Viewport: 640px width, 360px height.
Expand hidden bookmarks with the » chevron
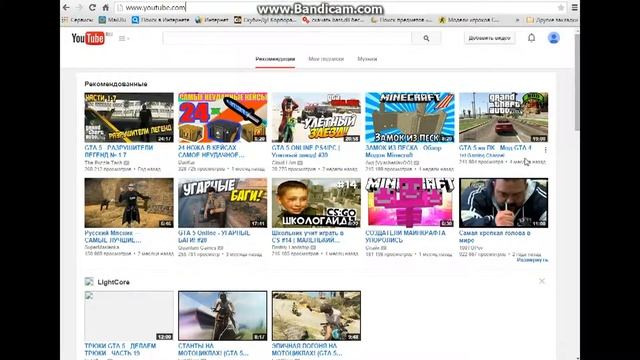[518, 20]
